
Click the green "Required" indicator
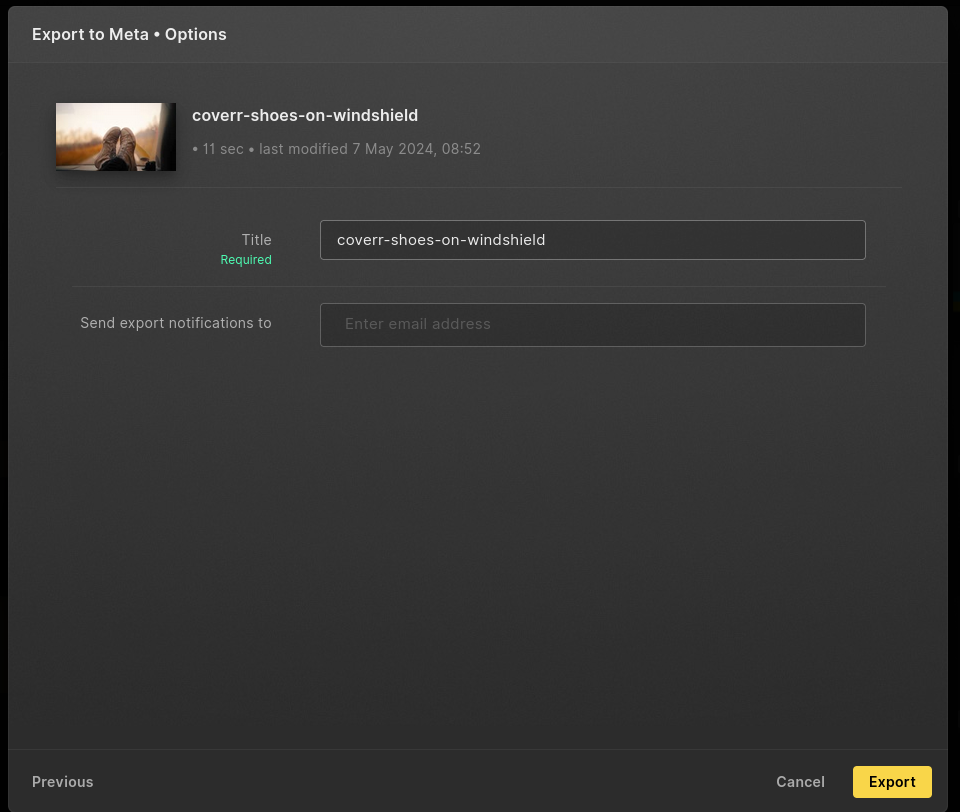(246, 260)
